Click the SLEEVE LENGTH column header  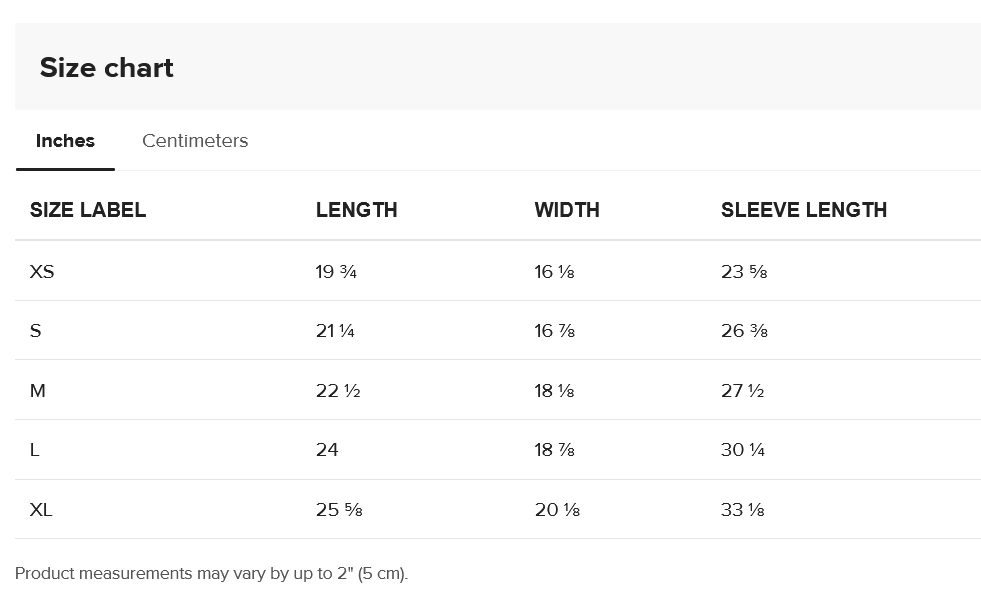pos(804,210)
